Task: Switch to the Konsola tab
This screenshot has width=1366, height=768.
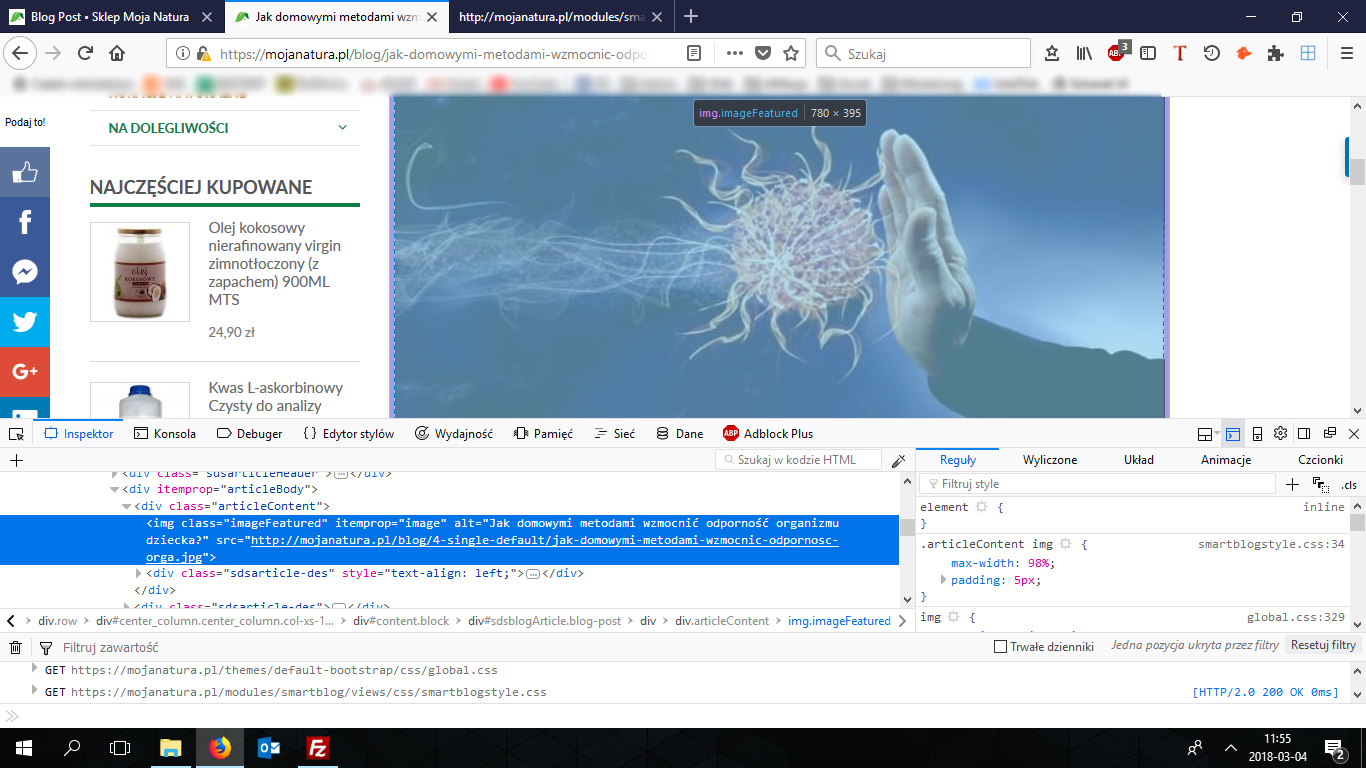Action: click(x=165, y=434)
